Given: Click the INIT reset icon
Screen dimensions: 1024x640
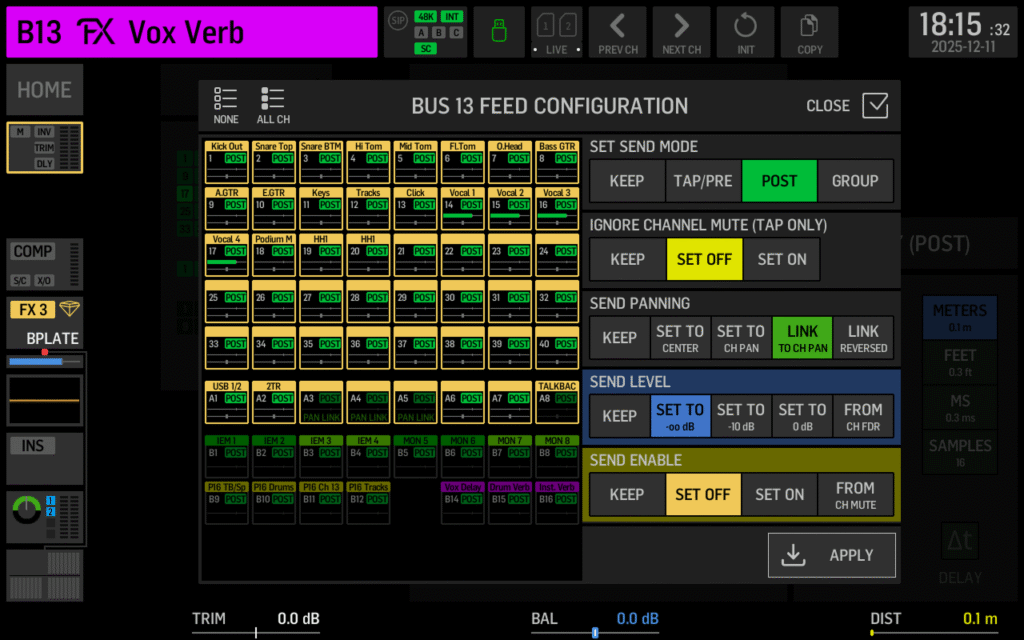Looking at the screenshot, I should (745, 32).
